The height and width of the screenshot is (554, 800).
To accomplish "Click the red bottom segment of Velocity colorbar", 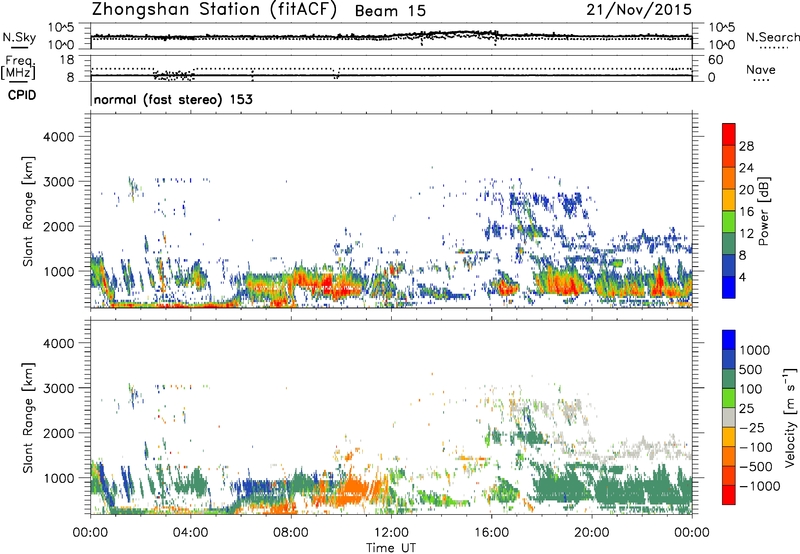I will [x=729, y=495].
